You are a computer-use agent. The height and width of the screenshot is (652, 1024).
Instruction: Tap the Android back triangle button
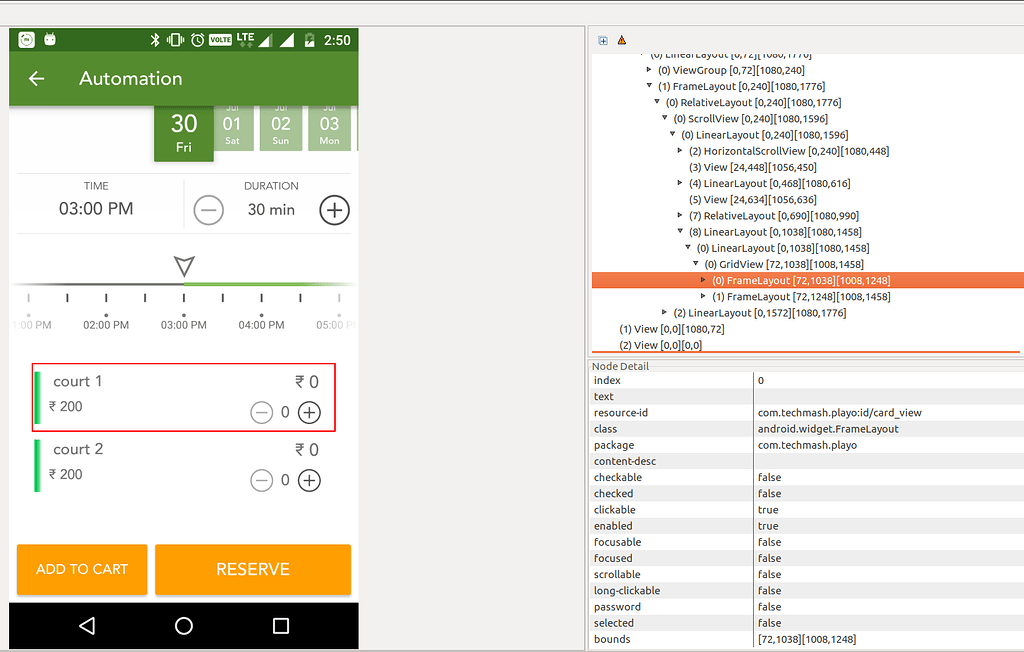[86, 625]
